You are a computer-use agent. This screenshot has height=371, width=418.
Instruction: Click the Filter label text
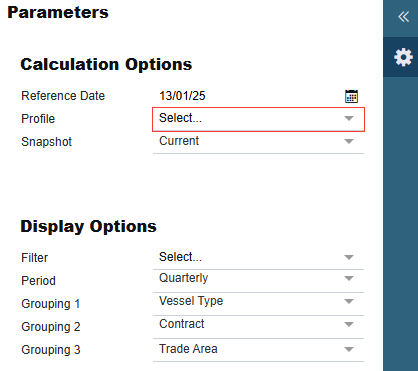(x=35, y=258)
